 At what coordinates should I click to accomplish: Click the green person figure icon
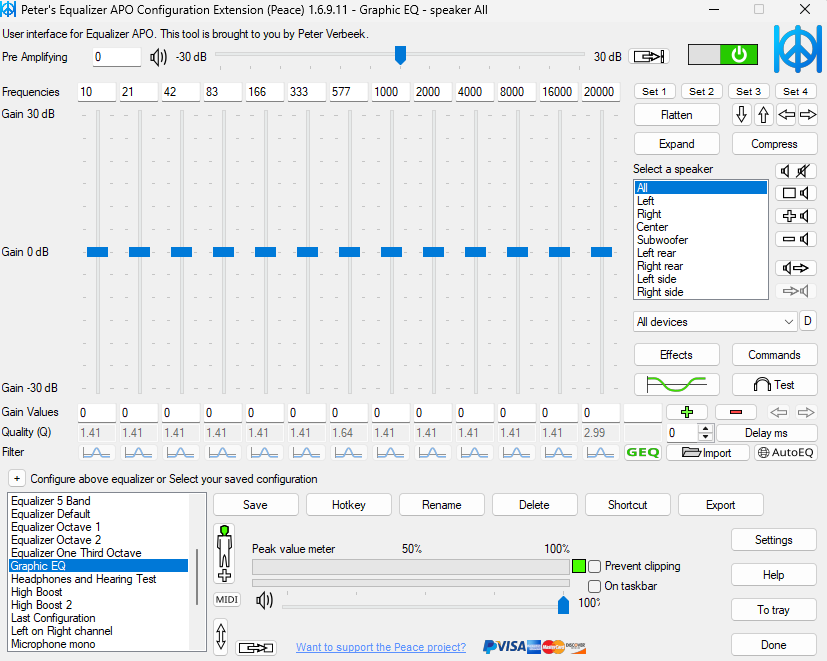point(225,553)
